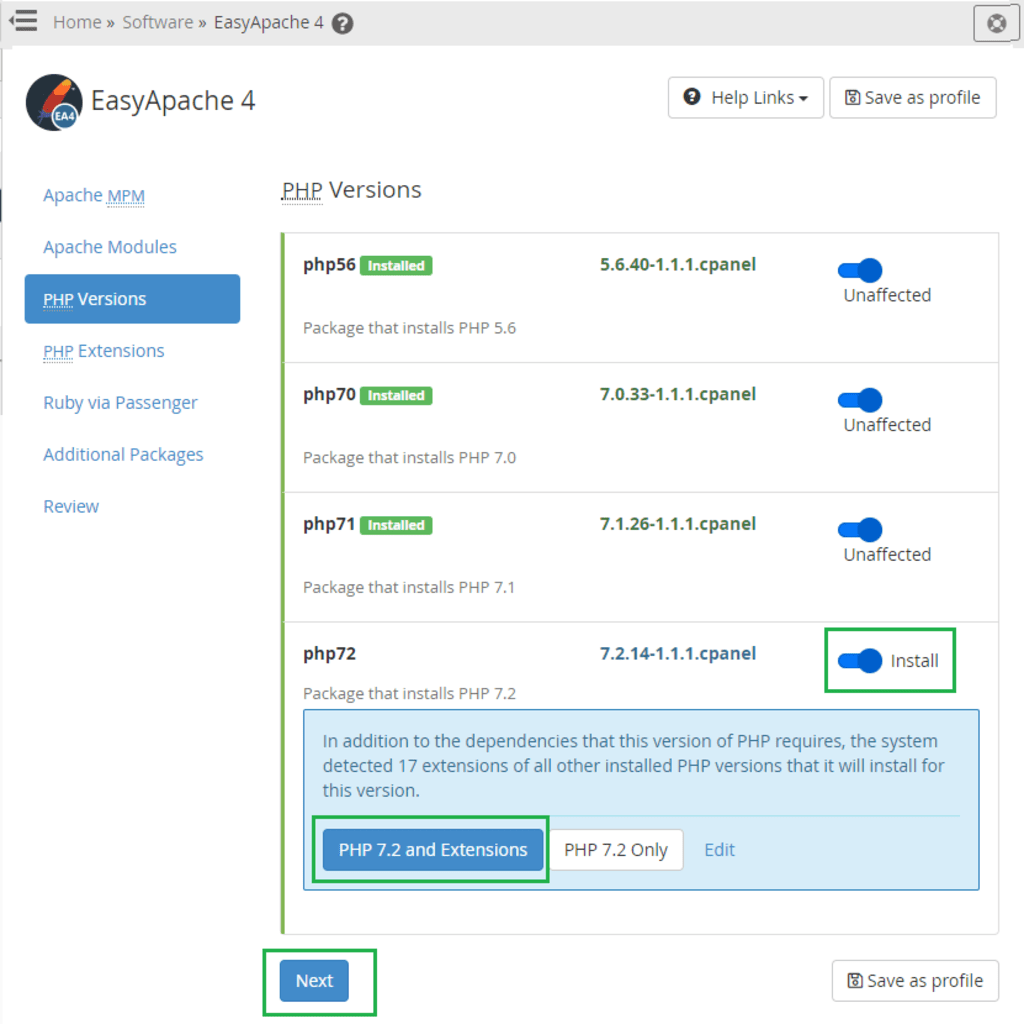Go to Apache MPM section

94,195
